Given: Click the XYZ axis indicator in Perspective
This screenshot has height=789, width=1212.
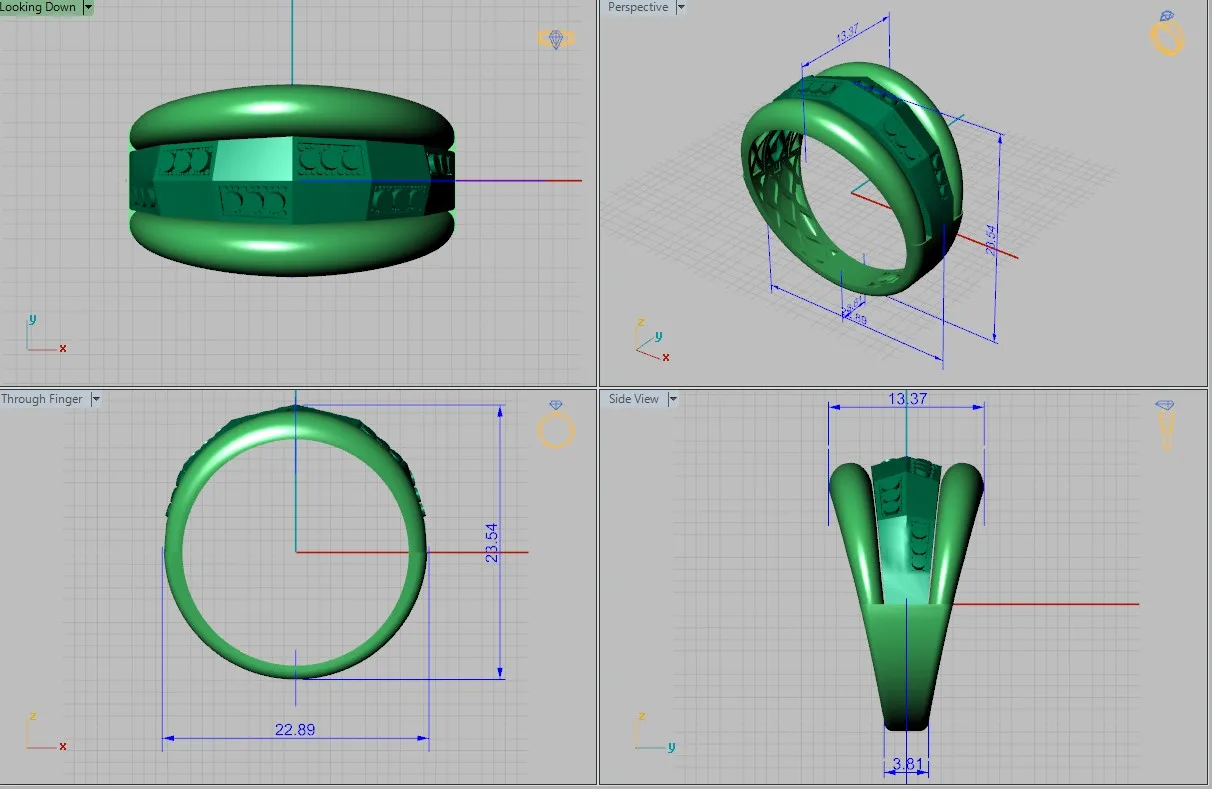Looking at the screenshot, I should point(652,340).
